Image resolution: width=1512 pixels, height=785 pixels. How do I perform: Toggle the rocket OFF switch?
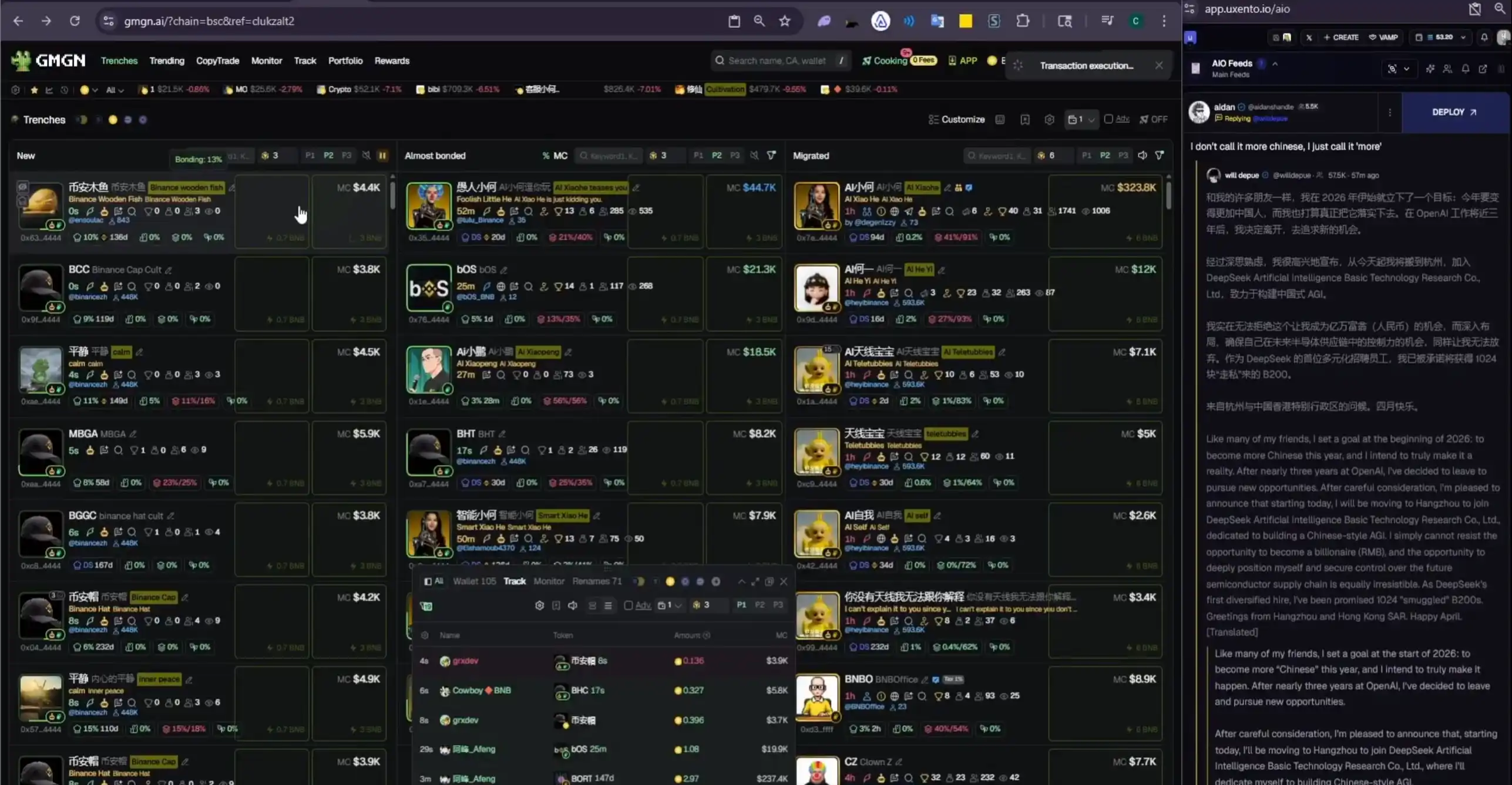pos(1154,120)
